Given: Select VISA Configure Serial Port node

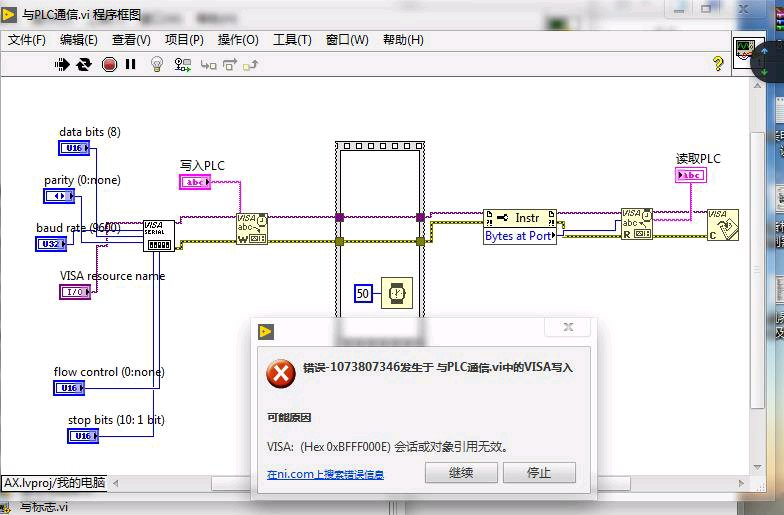Looking at the screenshot, I should (x=159, y=236).
